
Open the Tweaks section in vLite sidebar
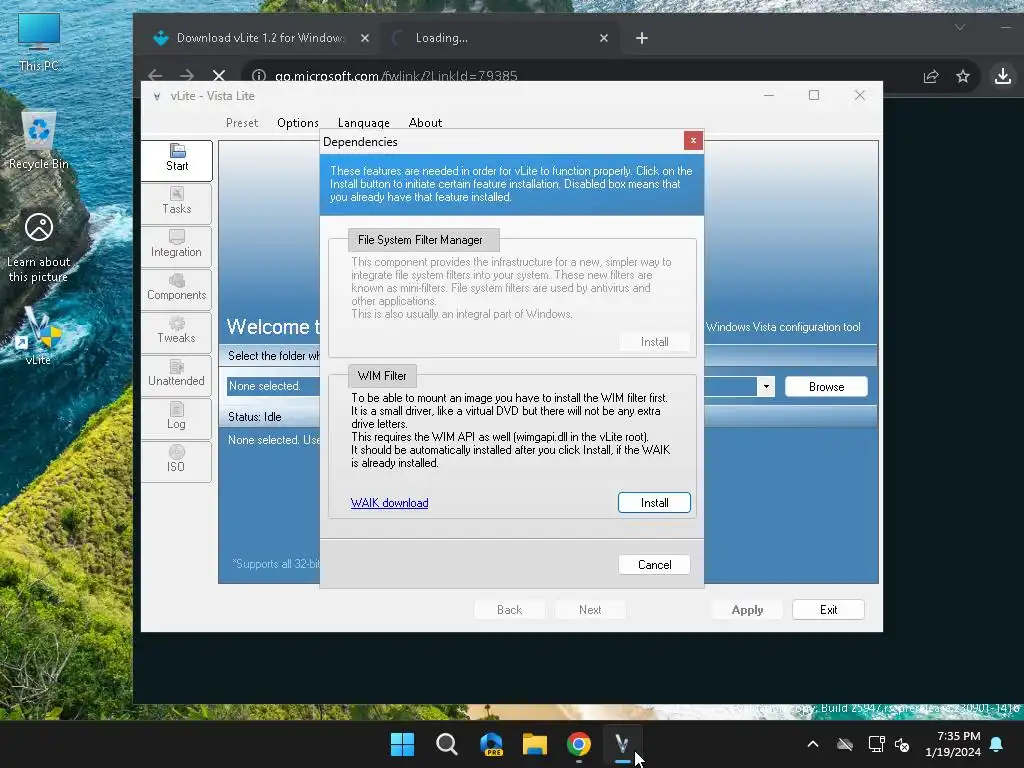click(176, 332)
